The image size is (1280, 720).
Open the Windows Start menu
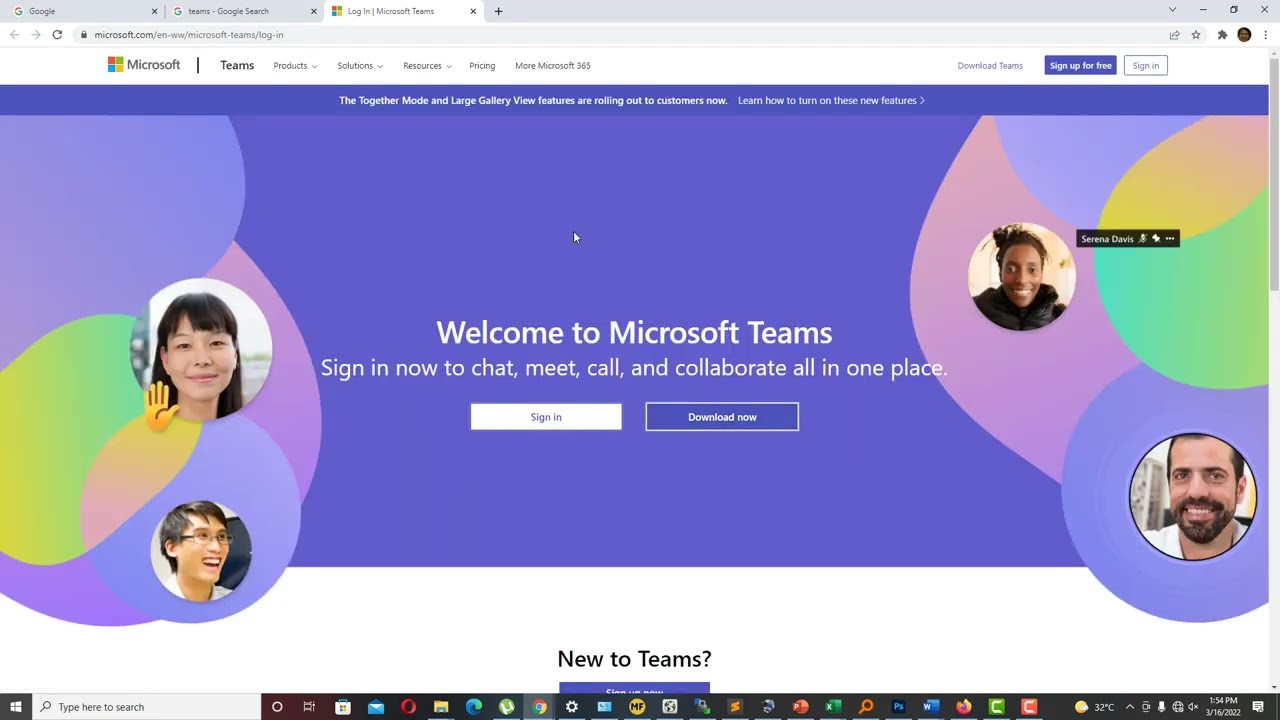coord(15,707)
